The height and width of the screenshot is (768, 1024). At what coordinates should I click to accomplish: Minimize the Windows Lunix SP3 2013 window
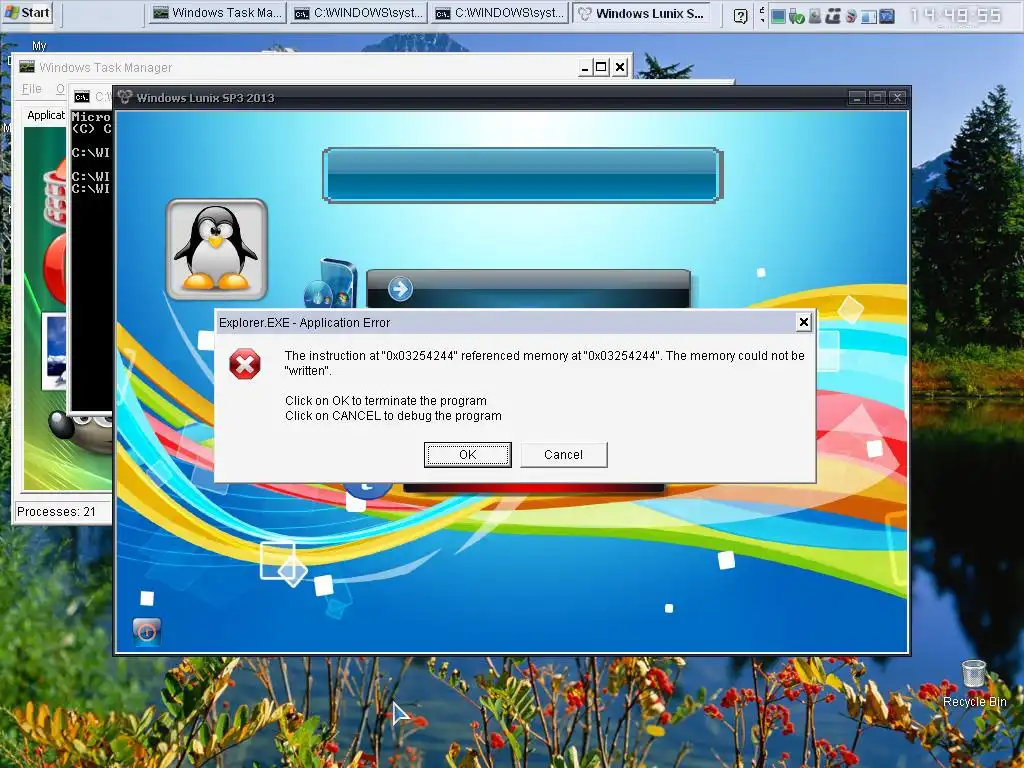click(x=857, y=98)
